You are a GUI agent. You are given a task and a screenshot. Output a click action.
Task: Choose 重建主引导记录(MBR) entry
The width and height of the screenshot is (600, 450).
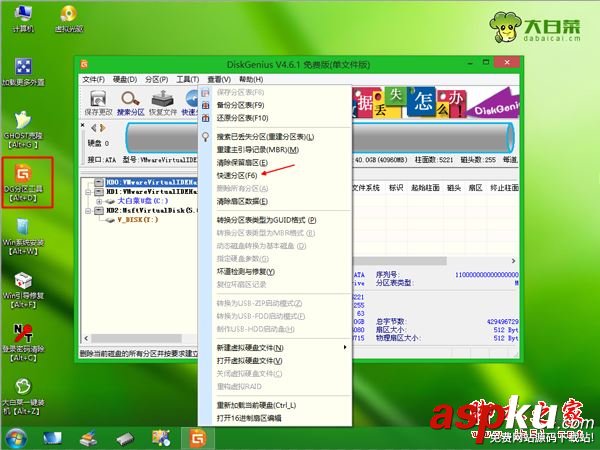pyautogui.click(x=275, y=150)
